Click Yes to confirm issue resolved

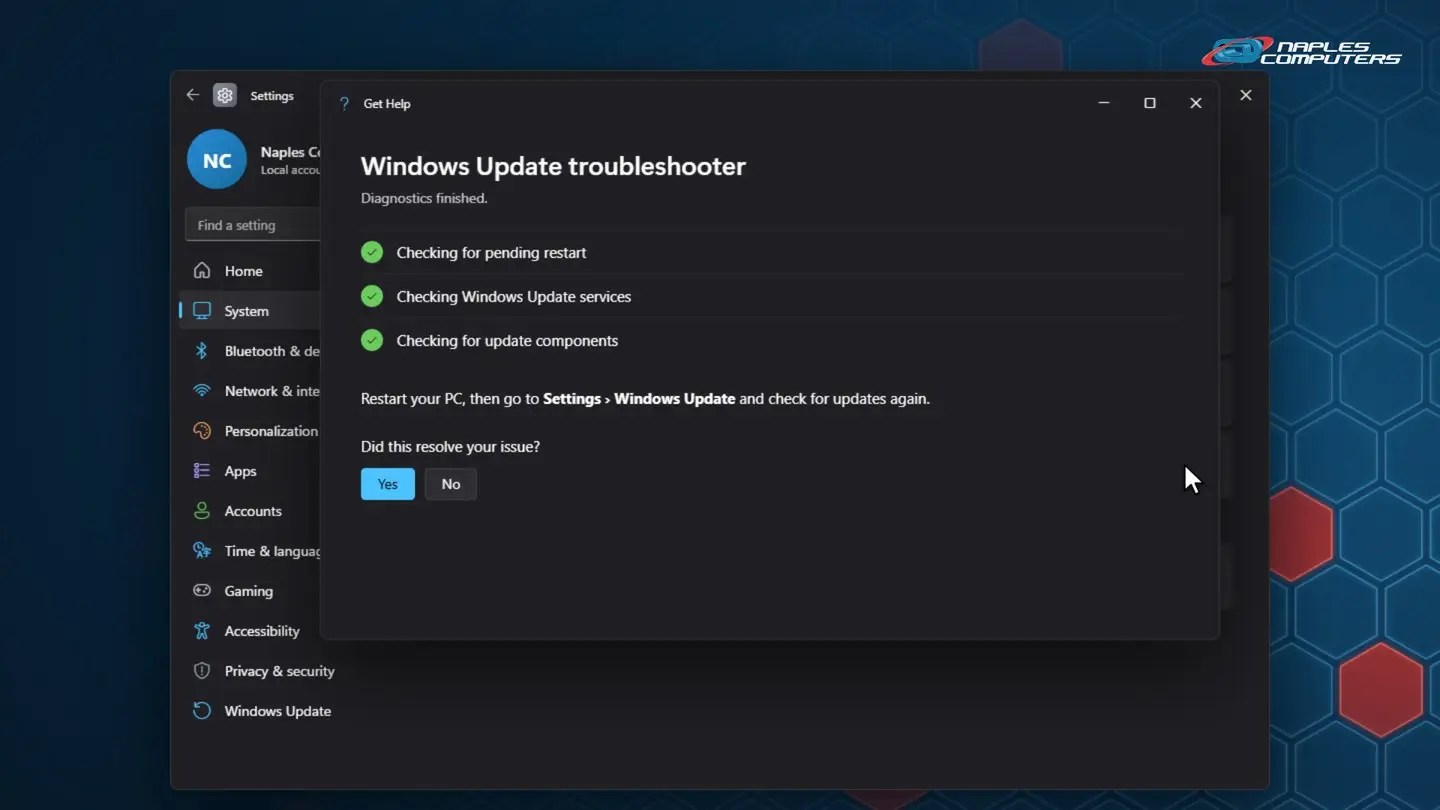tap(387, 484)
